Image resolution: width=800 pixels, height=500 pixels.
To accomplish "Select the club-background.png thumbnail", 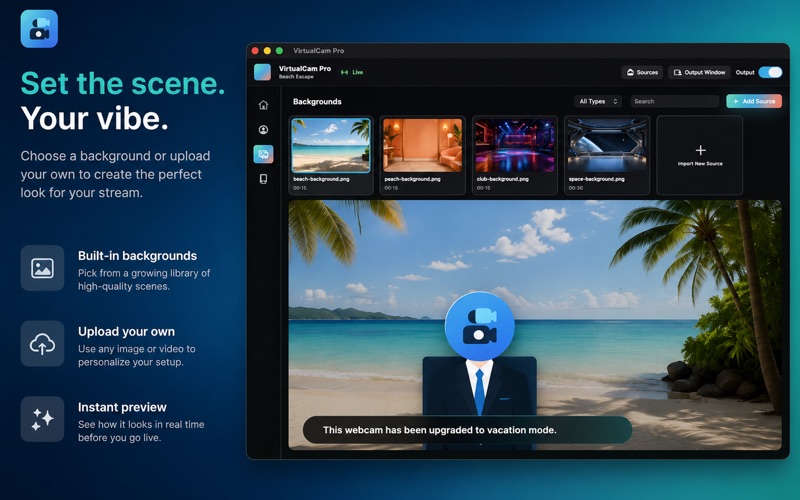I will pyautogui.click(x=515, y=145).
